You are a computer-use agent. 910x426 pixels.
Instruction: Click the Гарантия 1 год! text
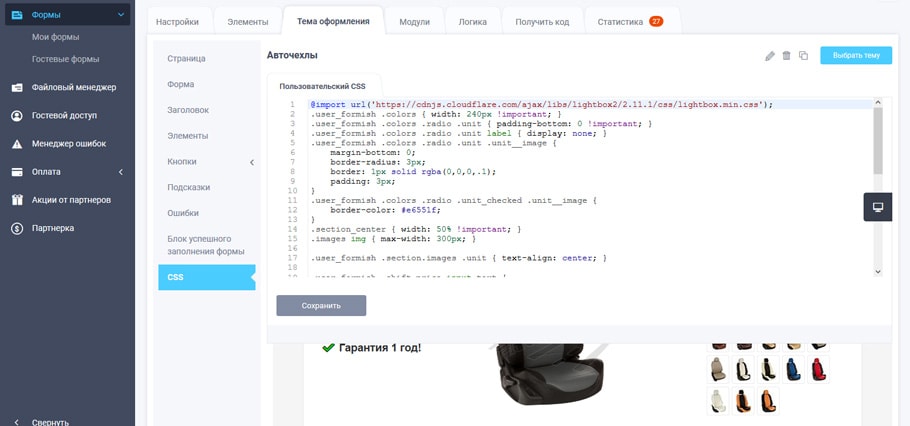point(380,348)
